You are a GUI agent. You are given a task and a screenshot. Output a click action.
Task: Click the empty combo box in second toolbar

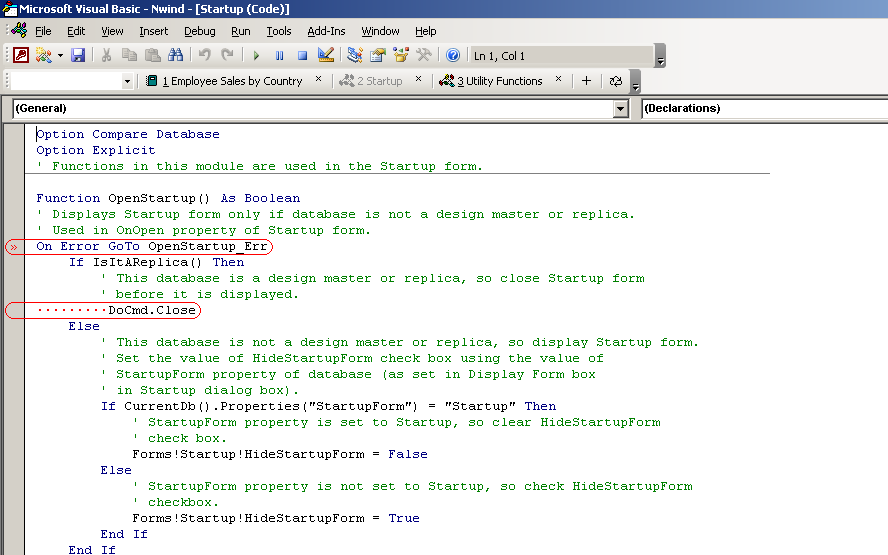[x=66, y=81]
